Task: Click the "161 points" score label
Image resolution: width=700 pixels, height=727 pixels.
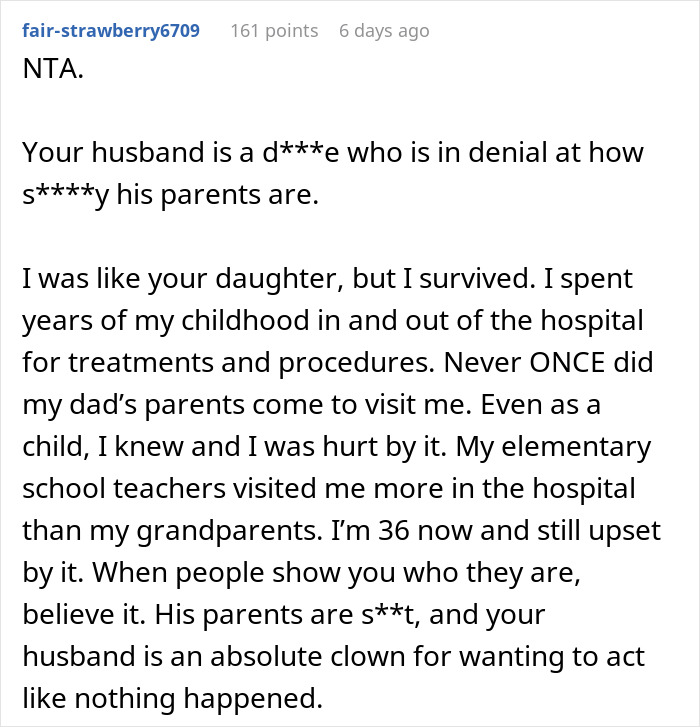Action: click(x=274, y=31)
